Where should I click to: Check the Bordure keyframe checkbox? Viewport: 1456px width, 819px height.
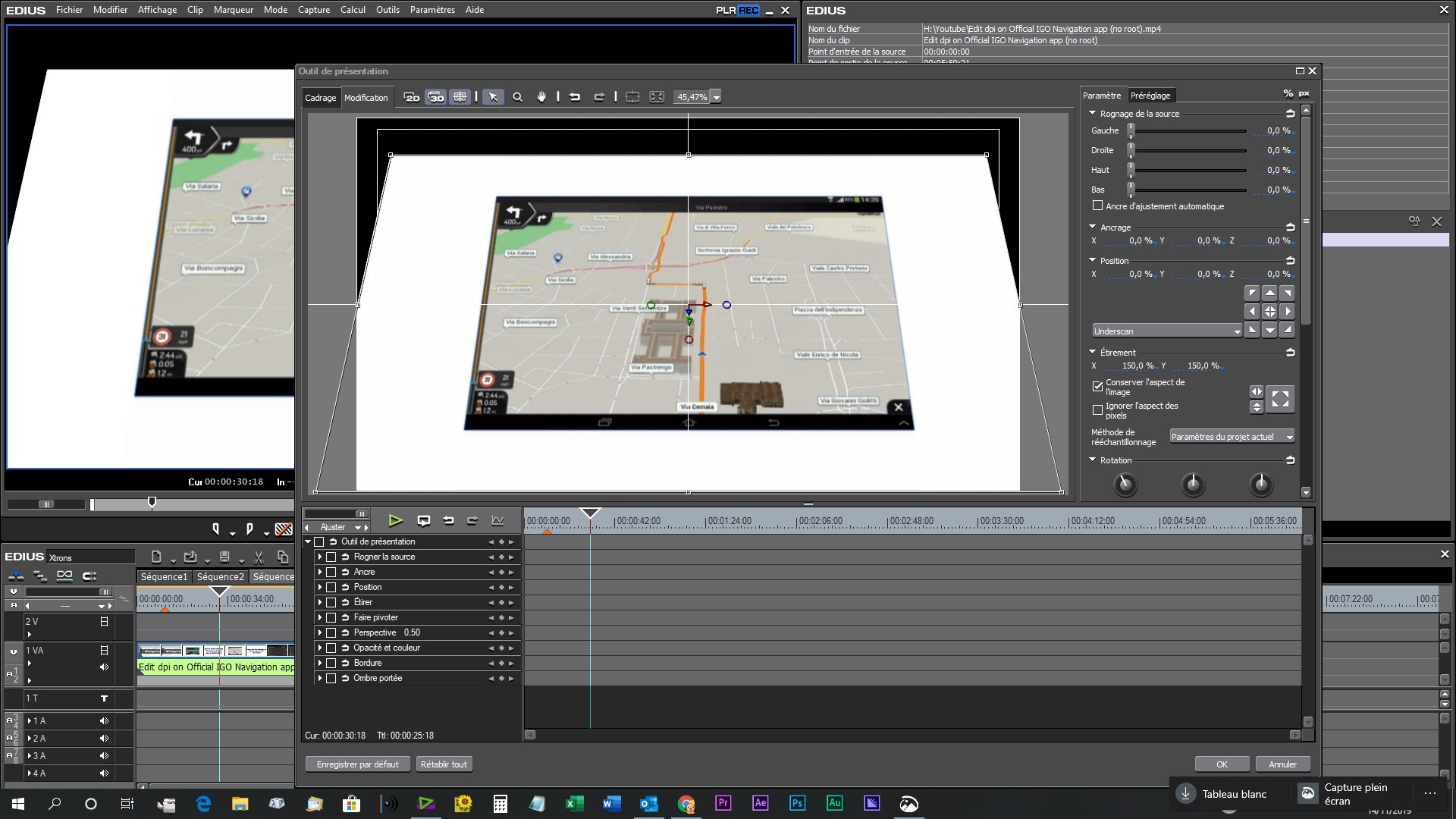331,663
